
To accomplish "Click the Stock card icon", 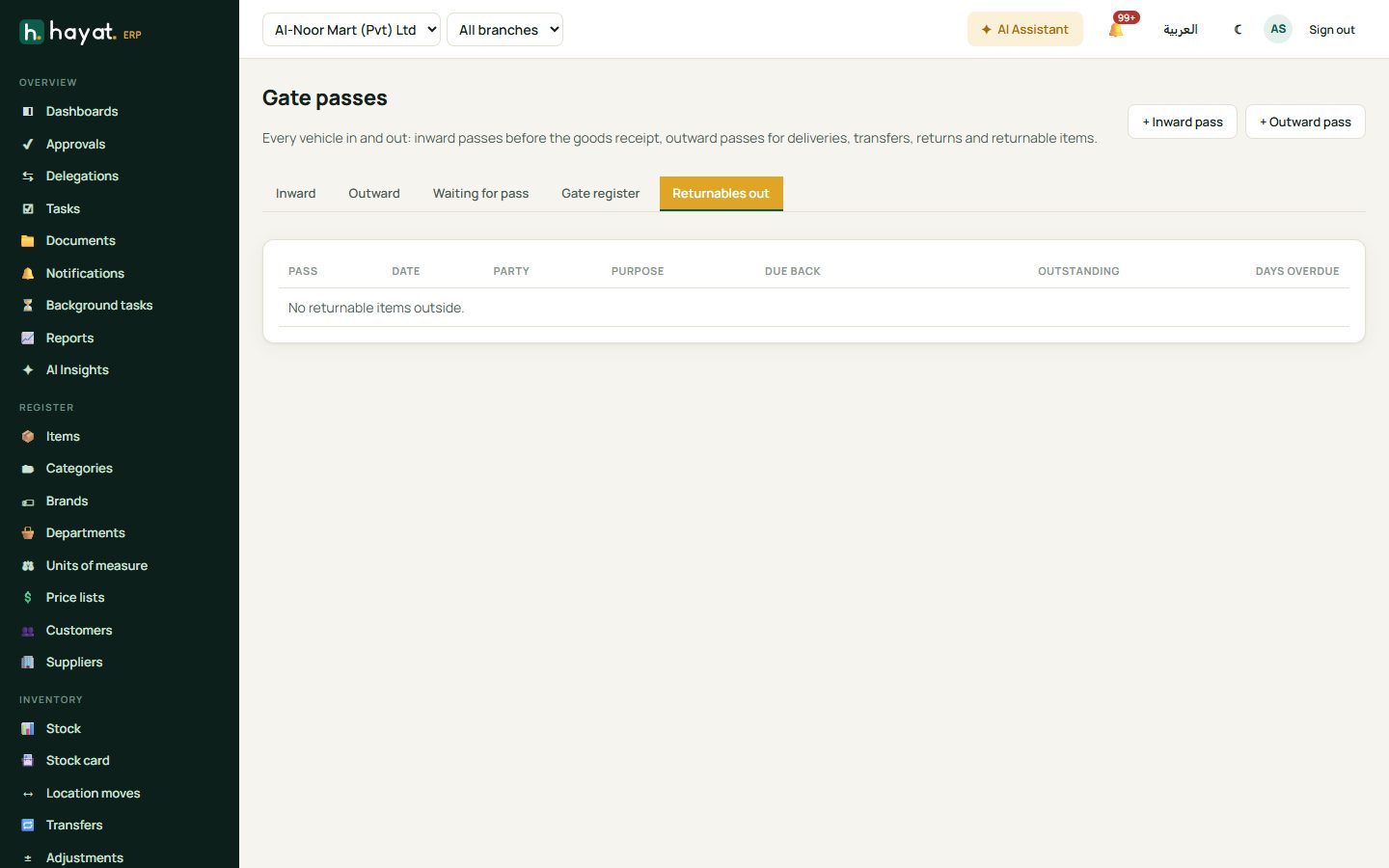I will pyautogui.click(x=28, y=761).
